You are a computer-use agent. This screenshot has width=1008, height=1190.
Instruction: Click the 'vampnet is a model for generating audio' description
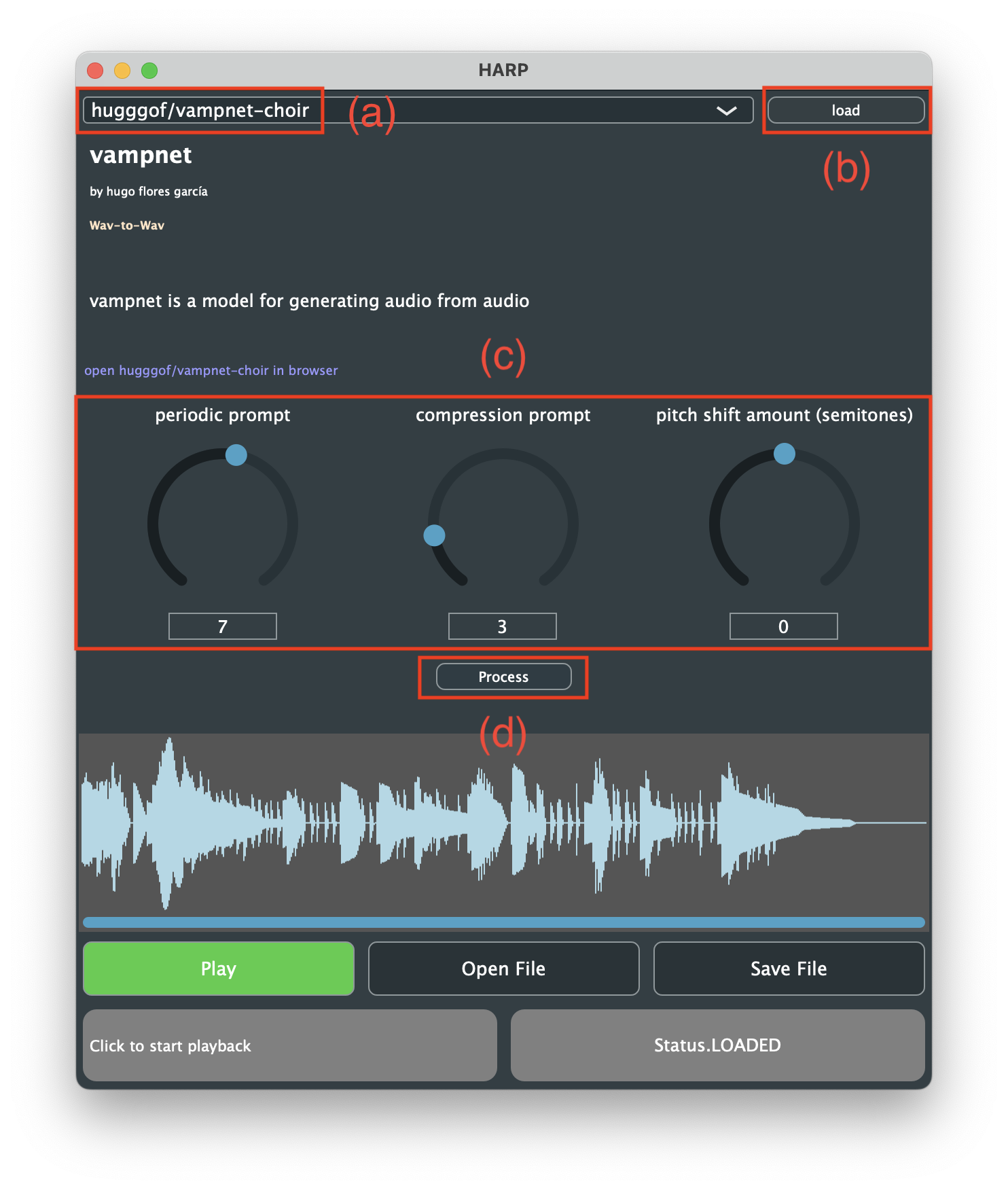[x=309, y=301]
